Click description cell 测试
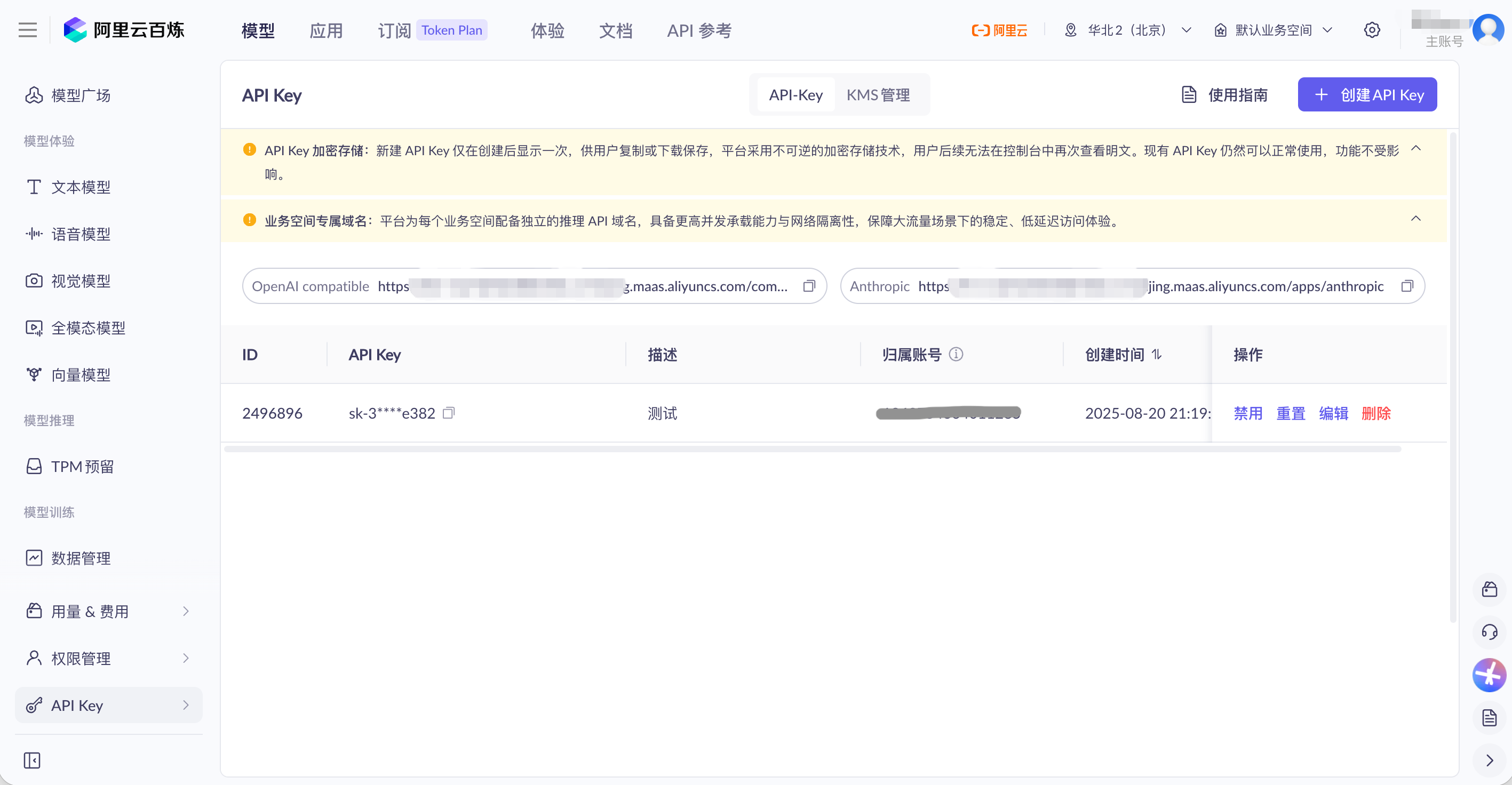 [663, 413]
